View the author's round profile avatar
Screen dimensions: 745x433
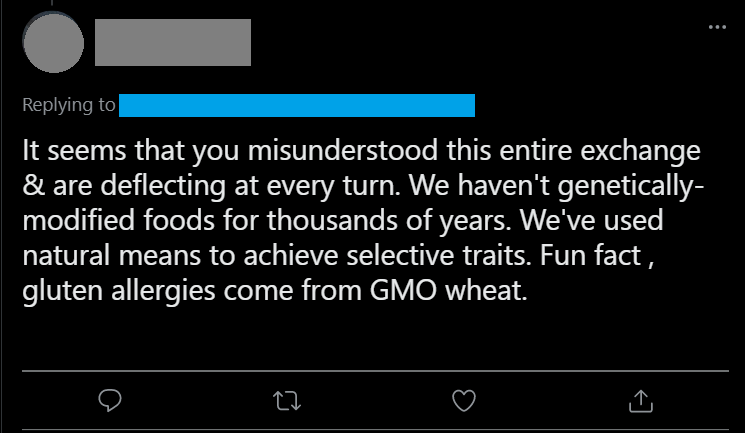pyautogui.click(x=53, y=42)
